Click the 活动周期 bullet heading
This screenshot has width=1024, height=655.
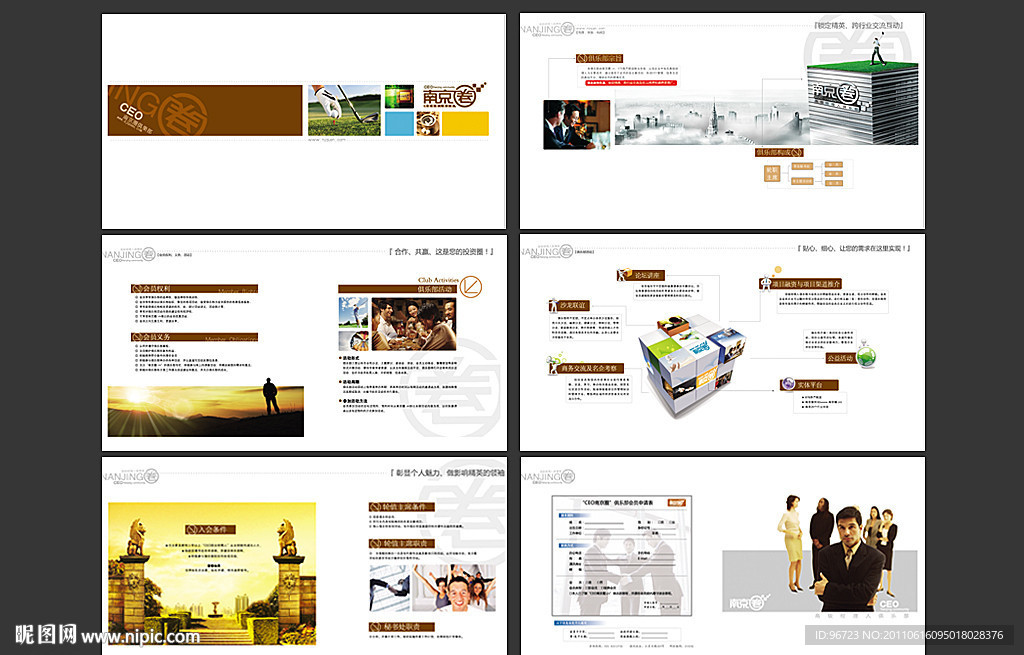350,382
